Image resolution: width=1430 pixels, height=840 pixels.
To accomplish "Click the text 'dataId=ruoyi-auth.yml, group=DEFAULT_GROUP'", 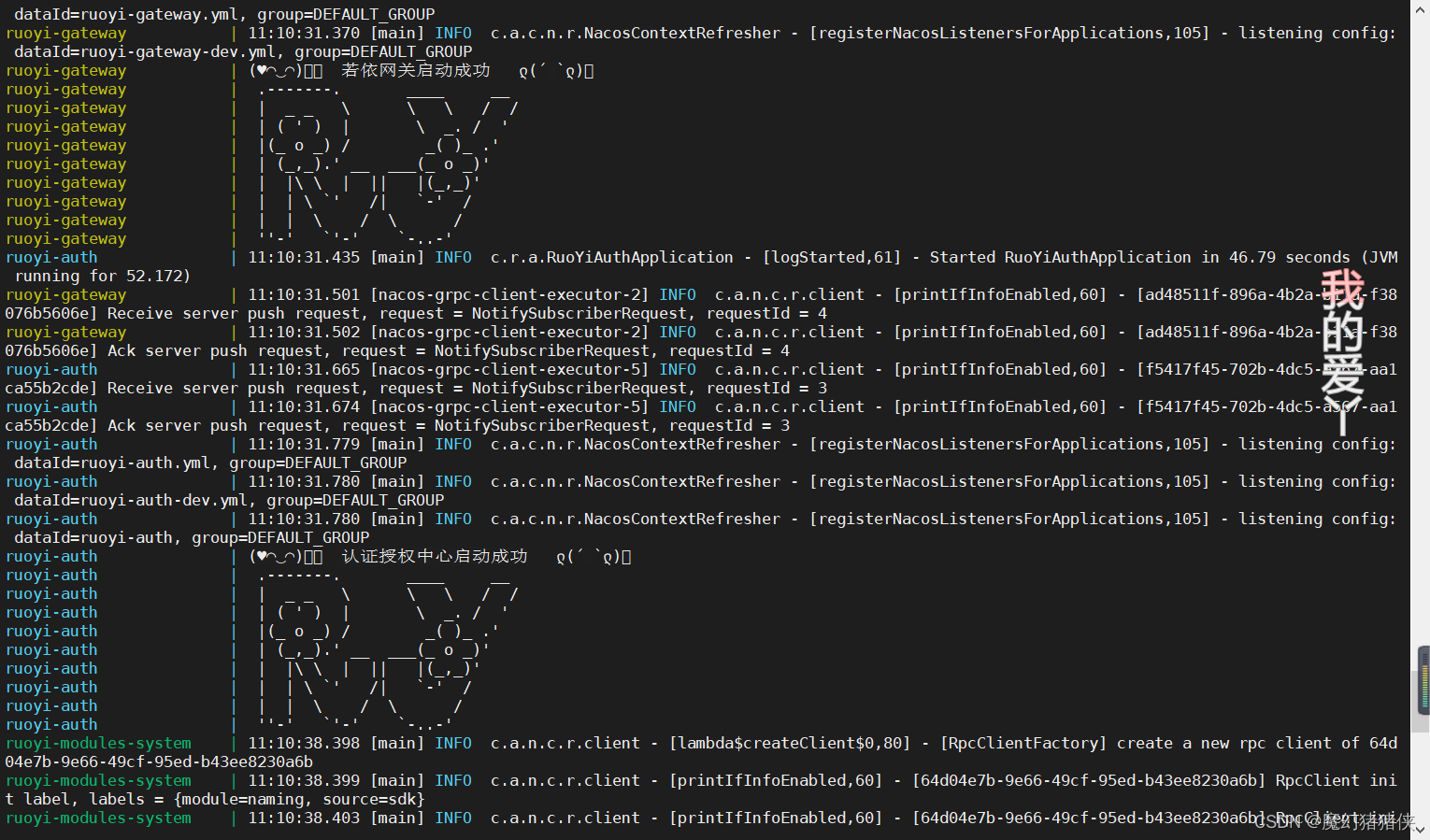I will pos(210,463).
